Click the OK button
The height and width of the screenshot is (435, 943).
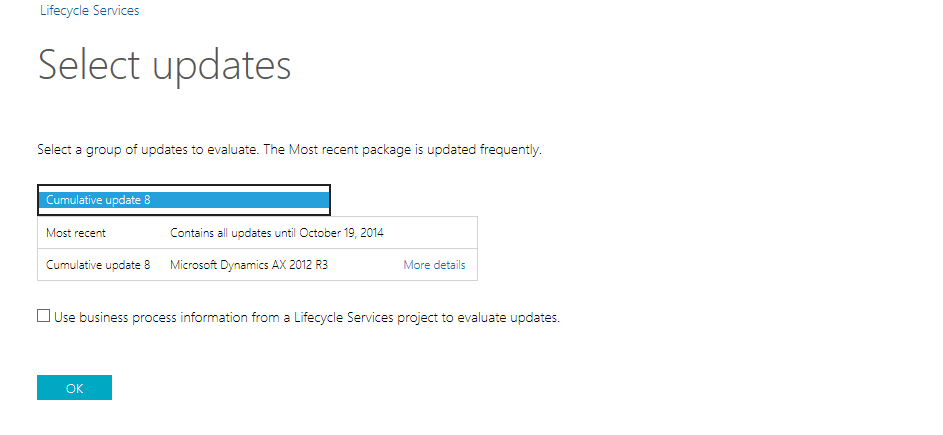[74, 388]
